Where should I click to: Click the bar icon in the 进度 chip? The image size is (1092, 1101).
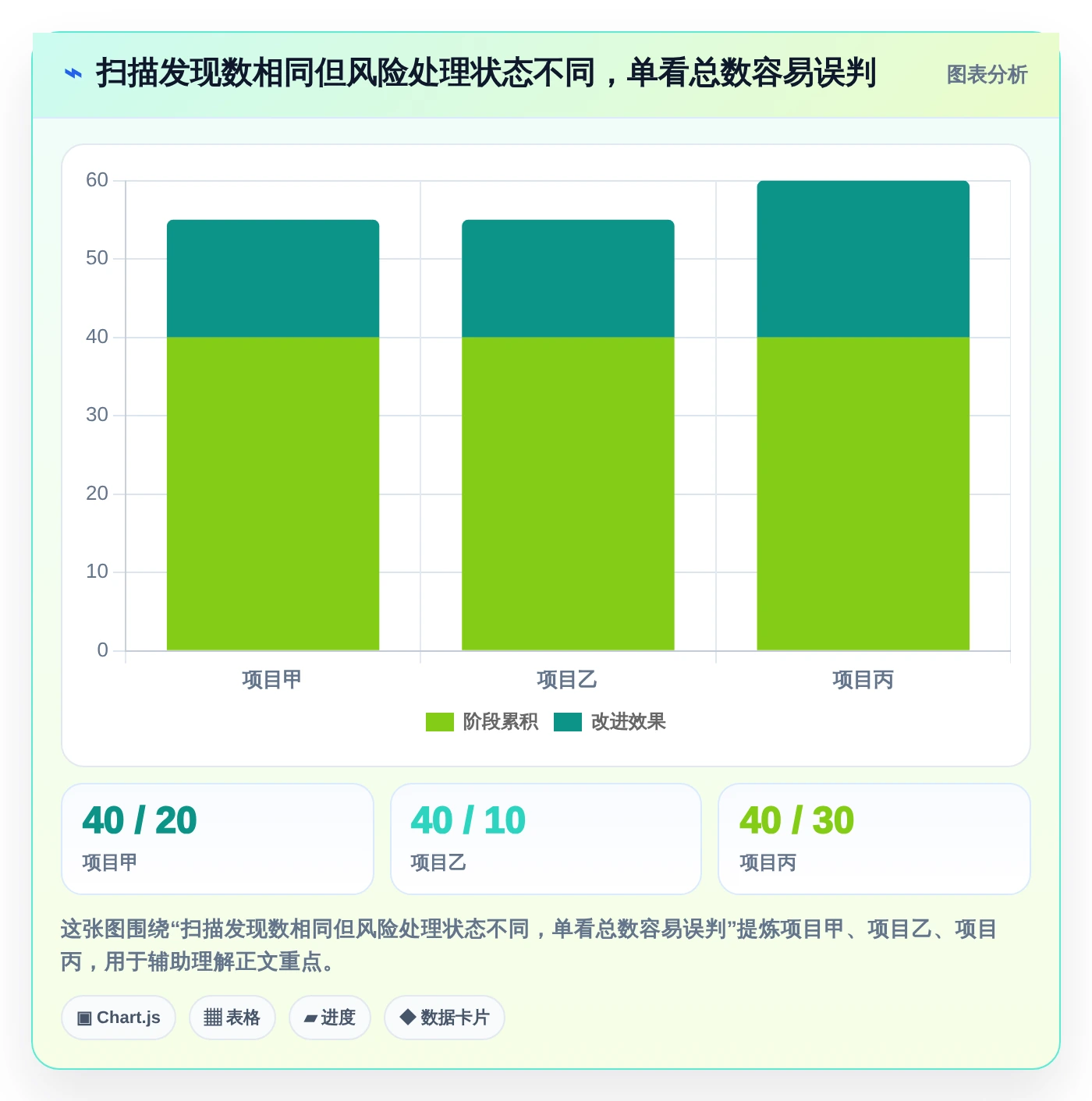point(311,1018)
